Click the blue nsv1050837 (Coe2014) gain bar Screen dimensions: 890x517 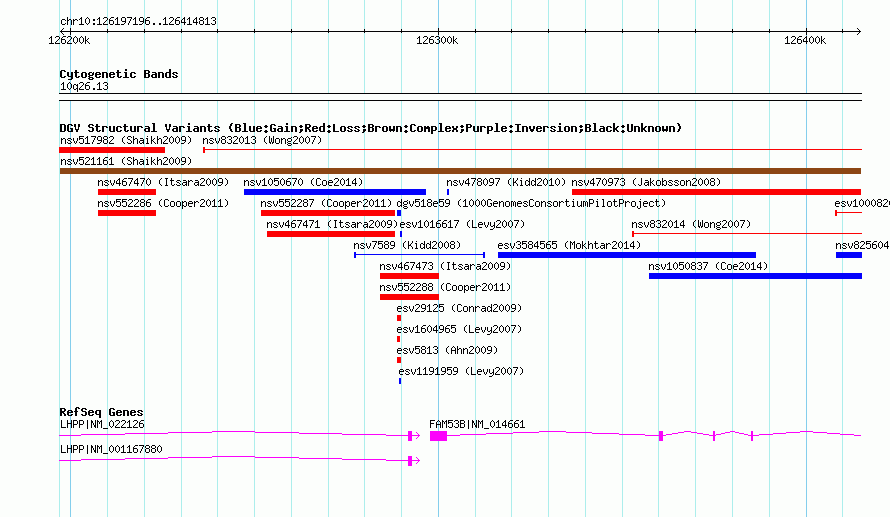[x=755, y=276]
